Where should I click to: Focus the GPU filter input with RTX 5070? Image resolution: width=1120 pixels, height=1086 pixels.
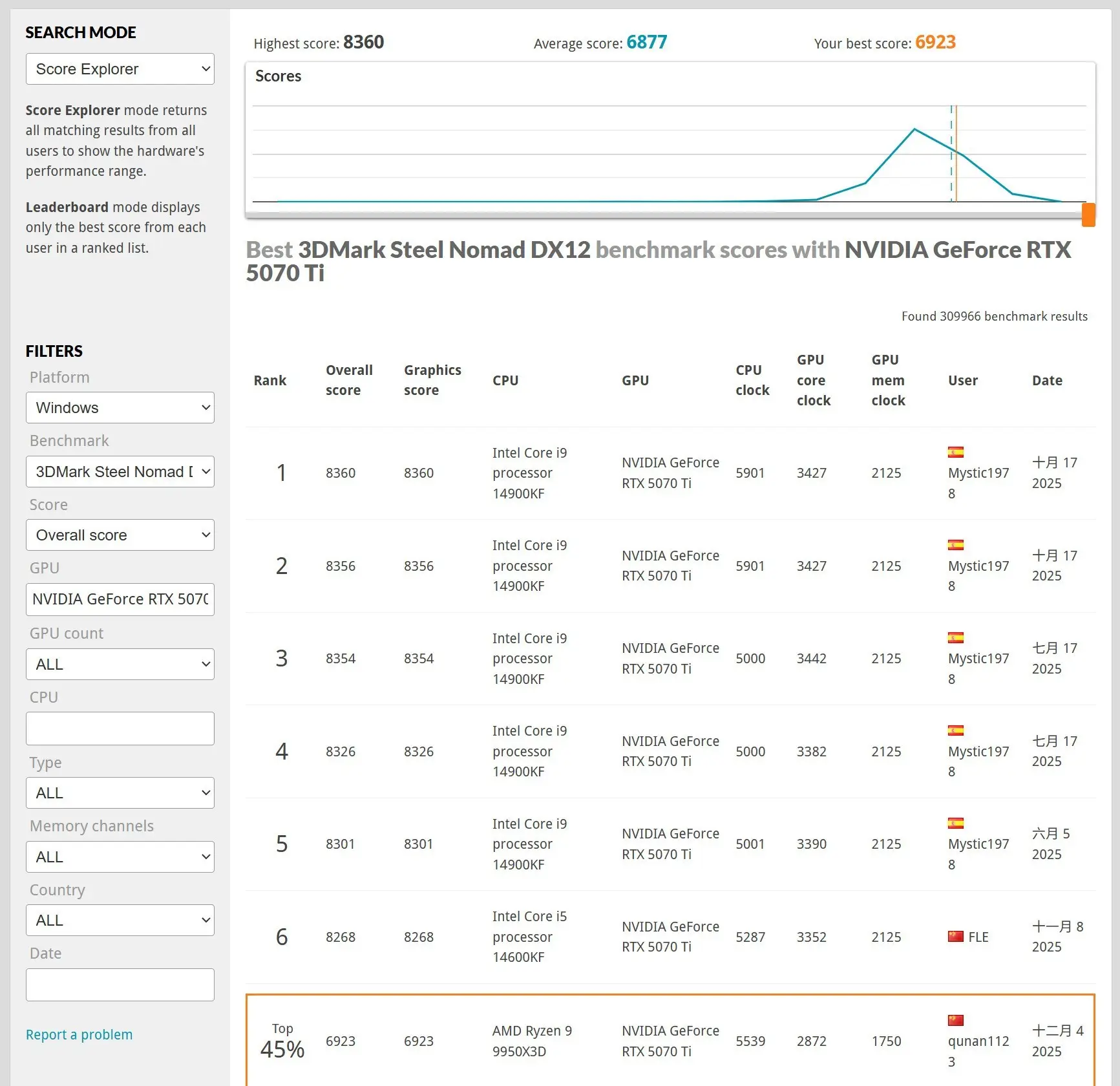(120, 600)
